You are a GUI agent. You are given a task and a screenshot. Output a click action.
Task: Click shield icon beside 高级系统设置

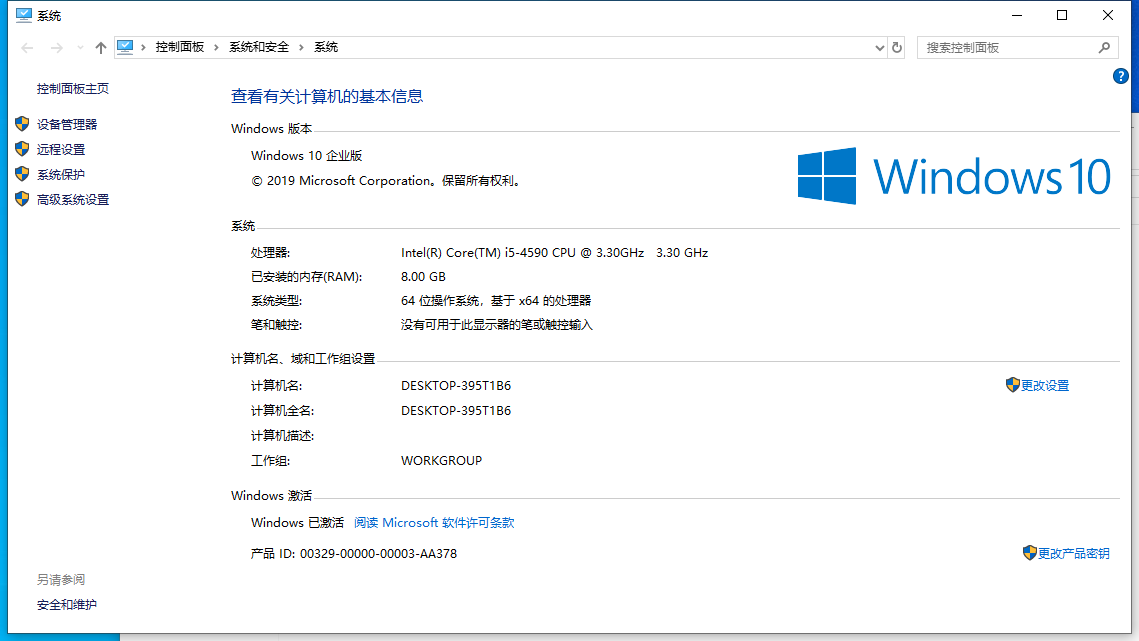click(22, 199)
